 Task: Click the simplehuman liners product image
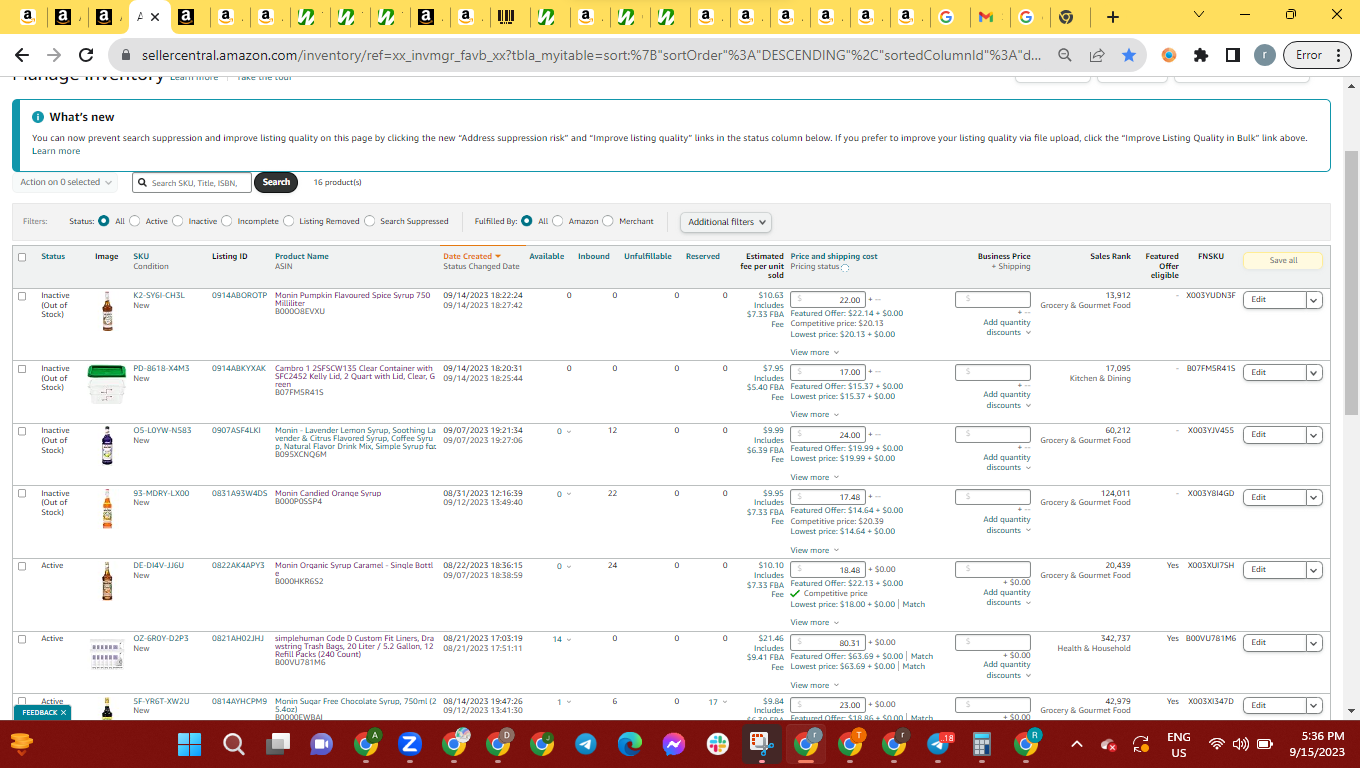(x=106, y=655)
